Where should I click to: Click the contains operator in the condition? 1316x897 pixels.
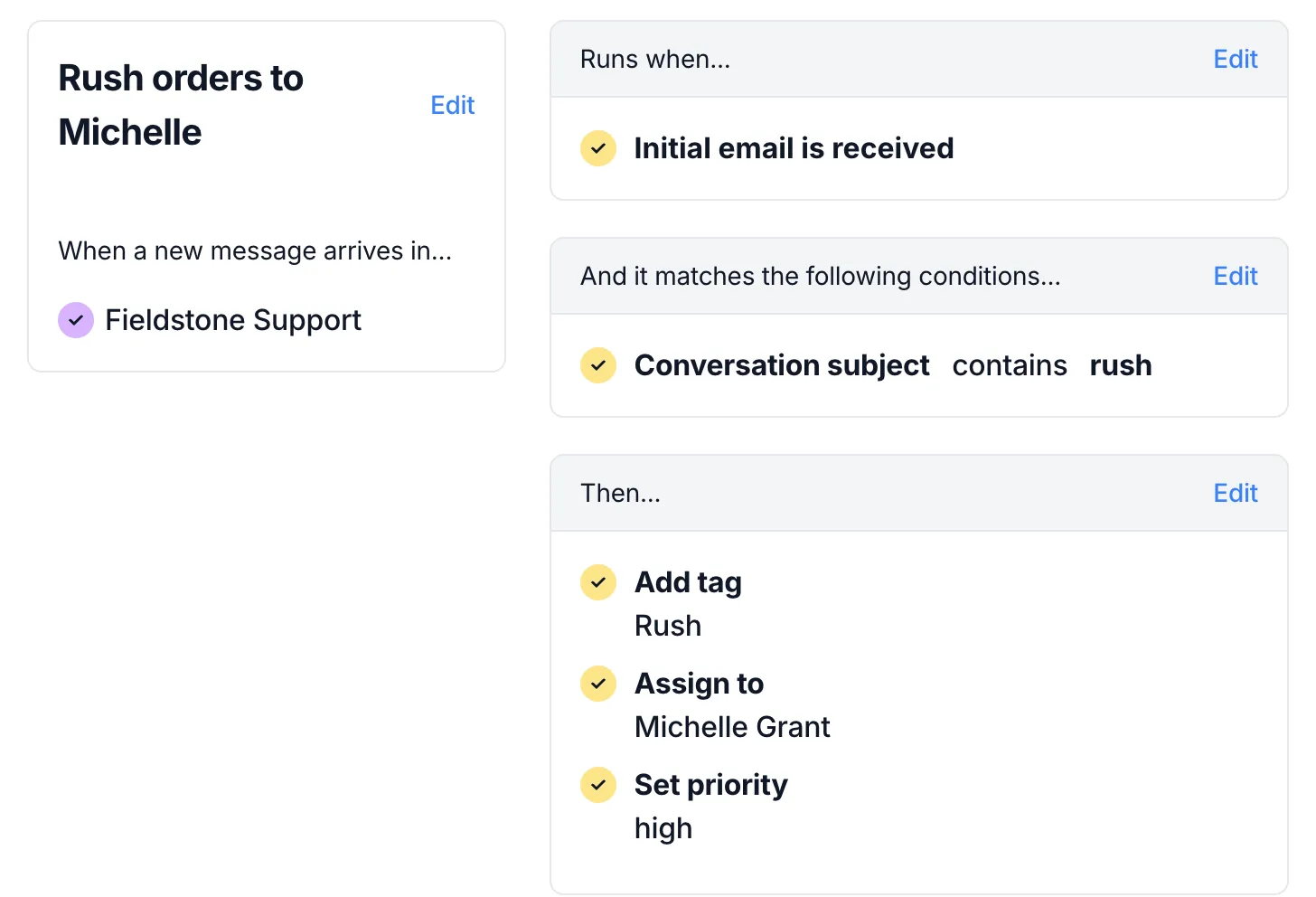click(1010, 365)
